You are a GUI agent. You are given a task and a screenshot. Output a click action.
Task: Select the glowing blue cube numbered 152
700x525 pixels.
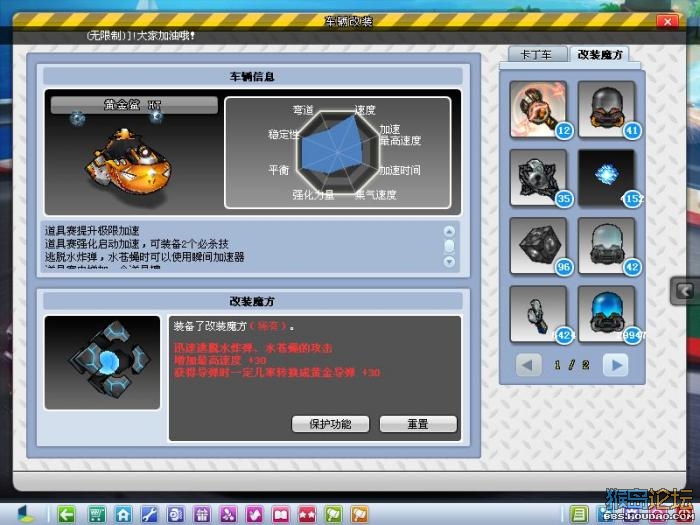click(x=607, y=177)
